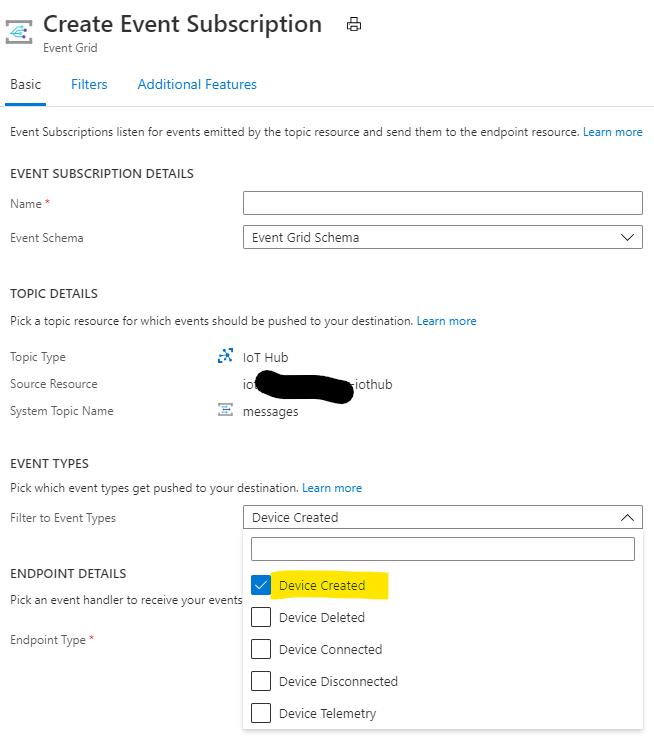The width and height of the screenshot is (654, 740).
Task: Click the Device Connected option label
Action: point(330,649)
